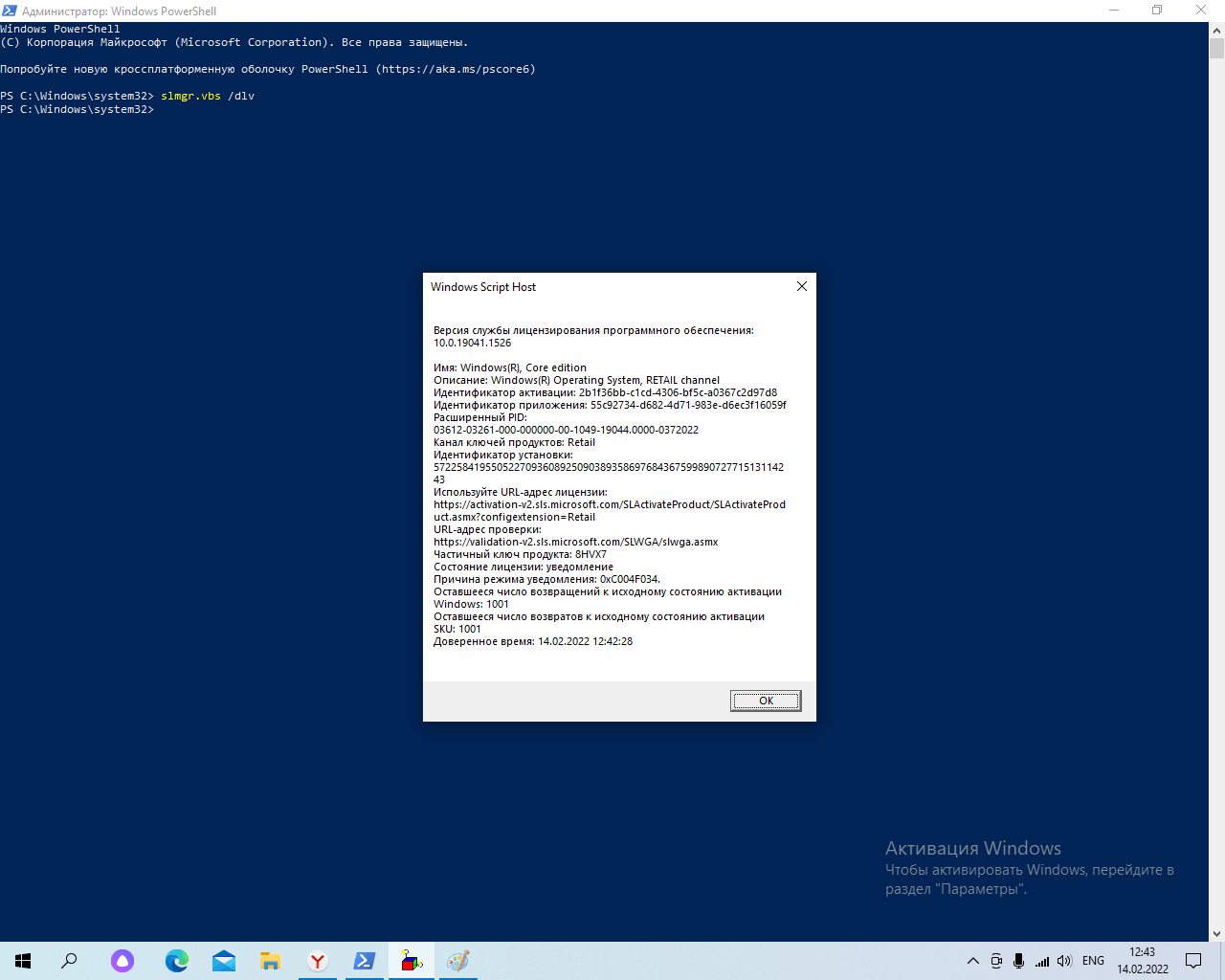
Task: Open Yandex Browser from taskbar
Action: [318, 961]
